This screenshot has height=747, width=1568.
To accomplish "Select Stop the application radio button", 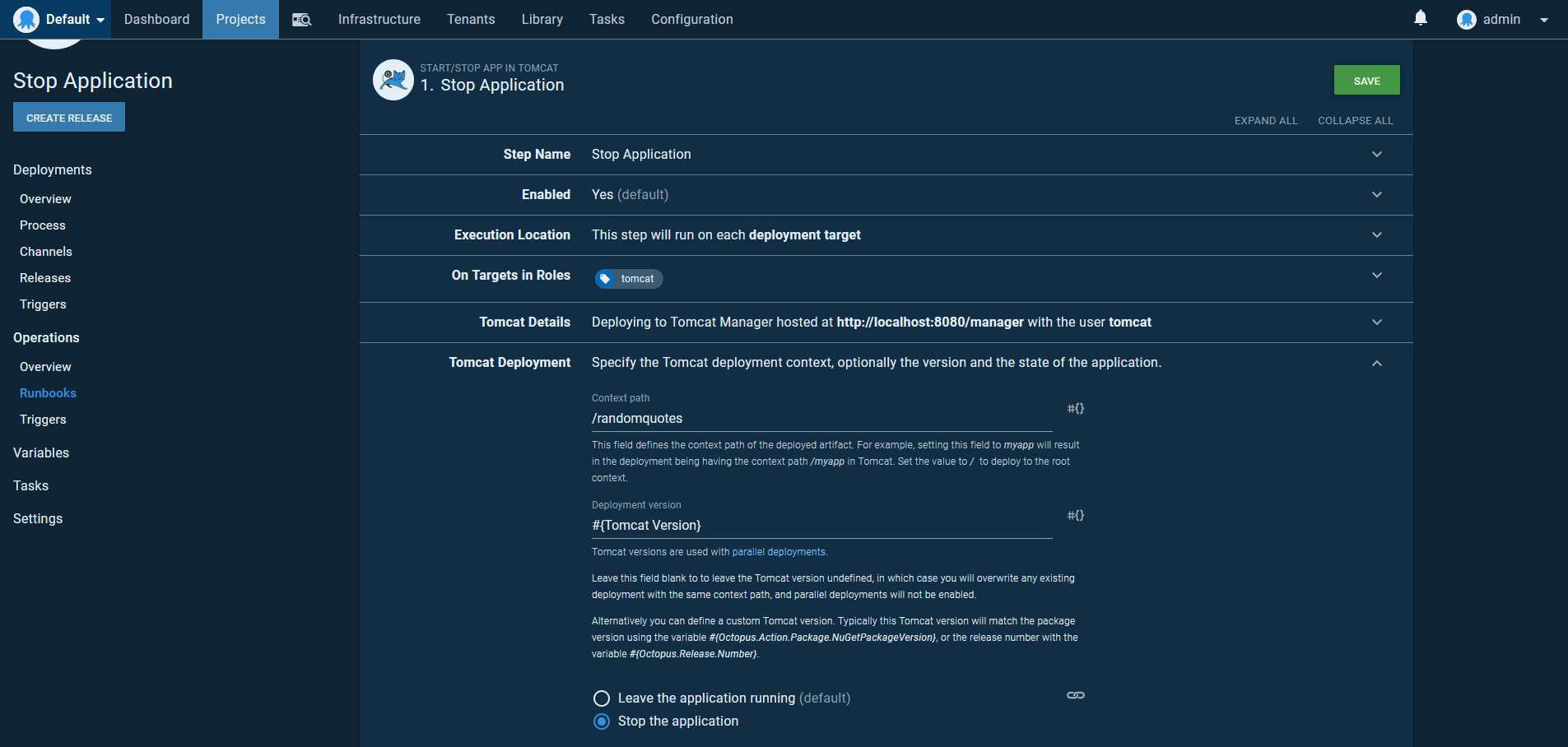I will click(x=602, y=721).
